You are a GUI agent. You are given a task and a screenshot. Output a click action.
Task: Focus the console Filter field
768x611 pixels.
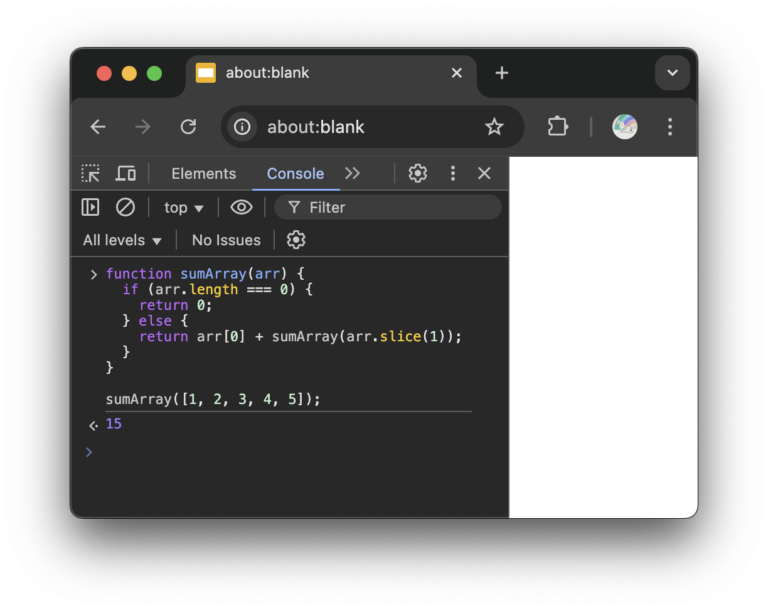point(388,207)
